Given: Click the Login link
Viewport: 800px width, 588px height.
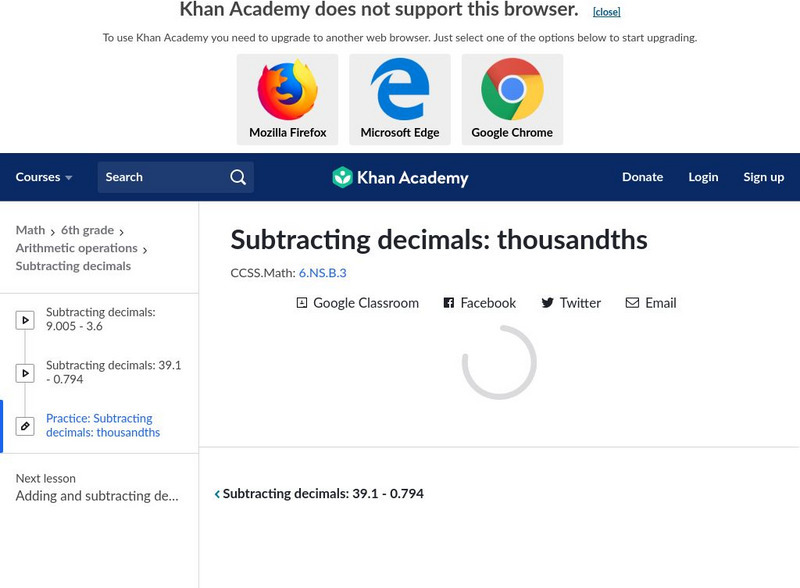Looking at the screenshot, I should point(703,177).
